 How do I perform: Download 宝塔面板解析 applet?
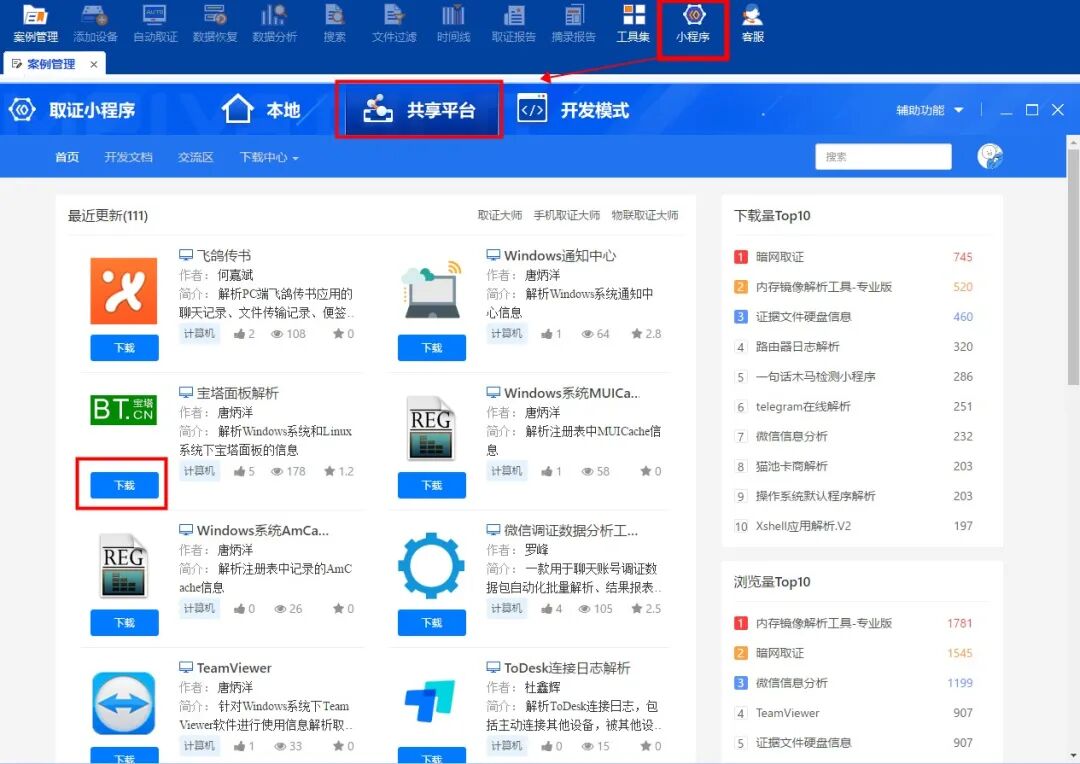click(125, 485)
